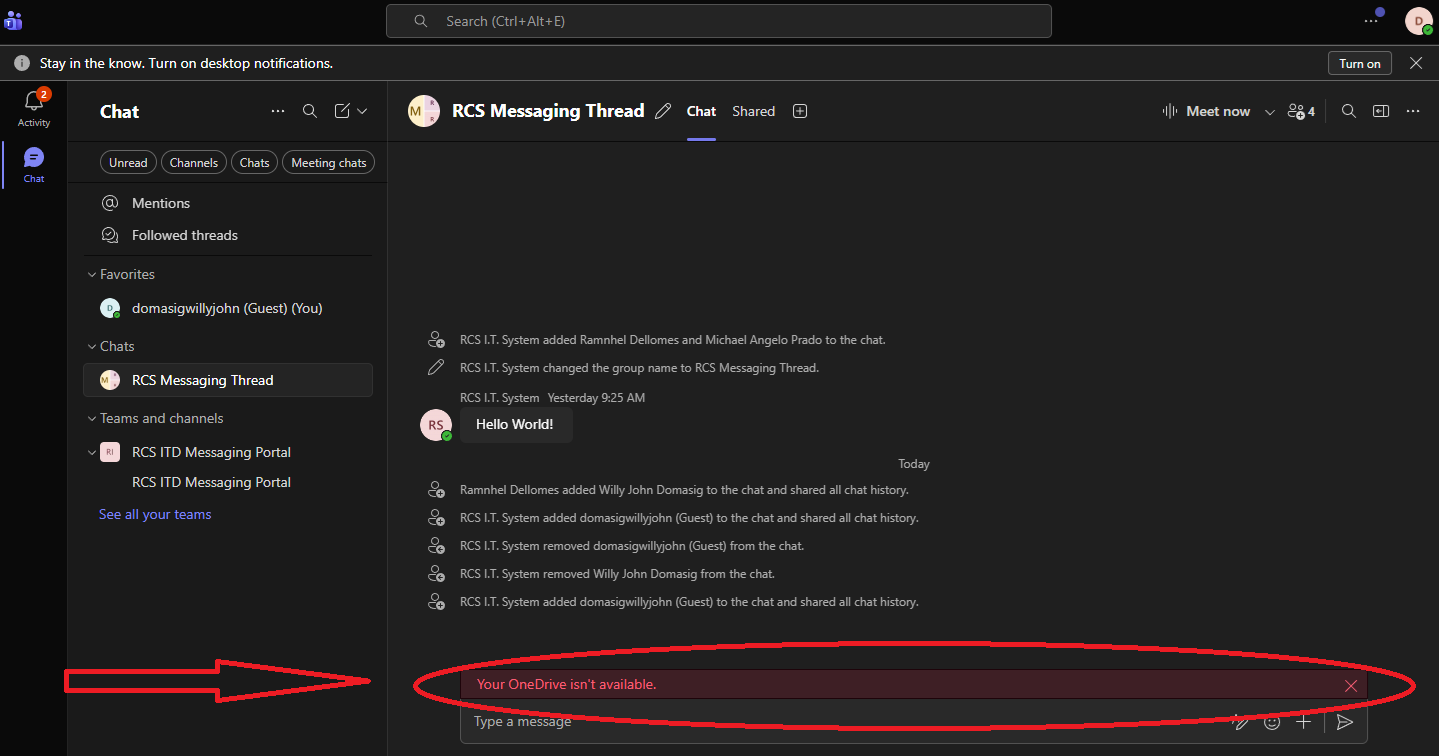This screenshot has height=756, width=1439.
Task: Open actions and apps plus icon
Action: 1303,721
